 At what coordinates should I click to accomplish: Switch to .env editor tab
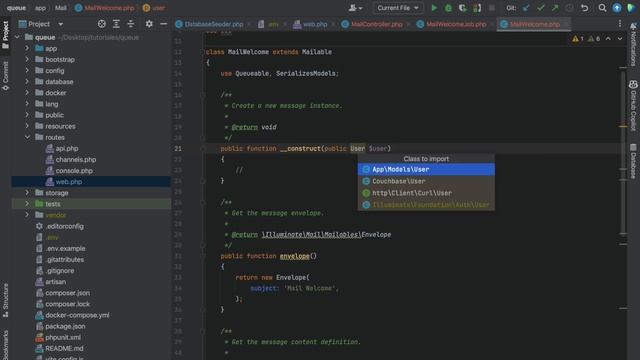pos(273,24)
